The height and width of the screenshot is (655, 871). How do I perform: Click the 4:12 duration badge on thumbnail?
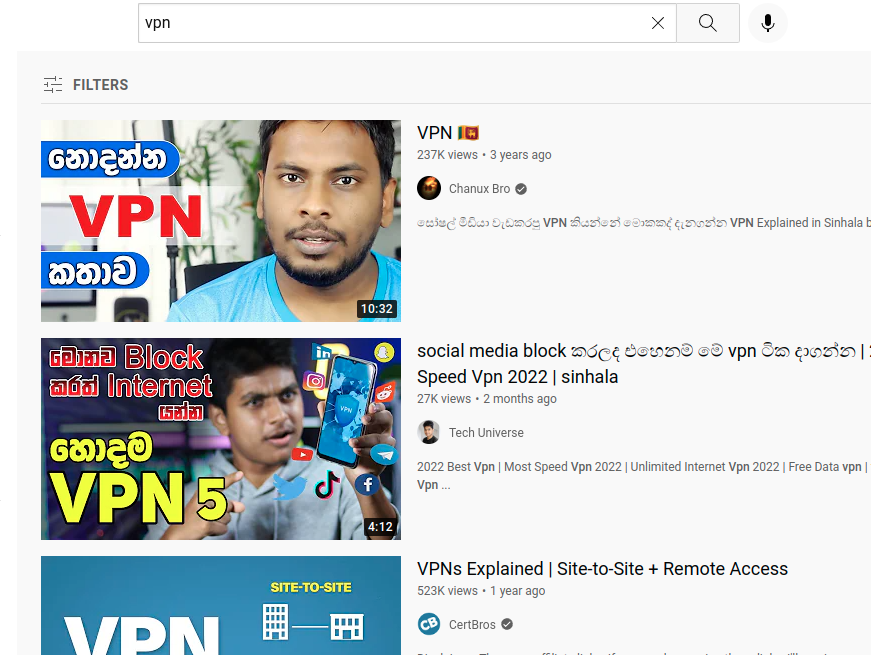pyautogui.click(x=380, y=526)
